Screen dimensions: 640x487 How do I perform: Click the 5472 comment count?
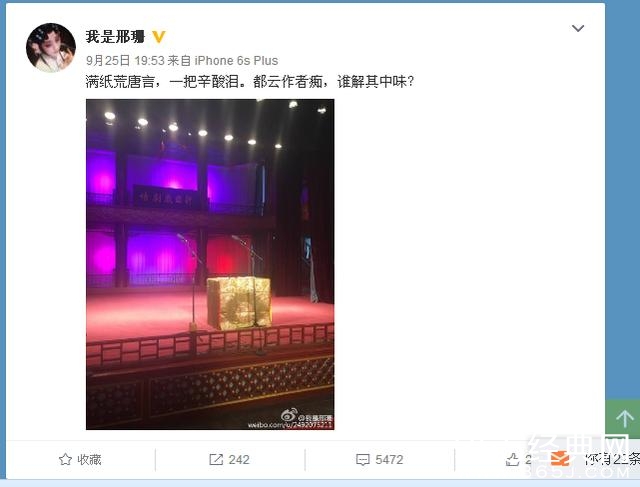pos(389,460)
